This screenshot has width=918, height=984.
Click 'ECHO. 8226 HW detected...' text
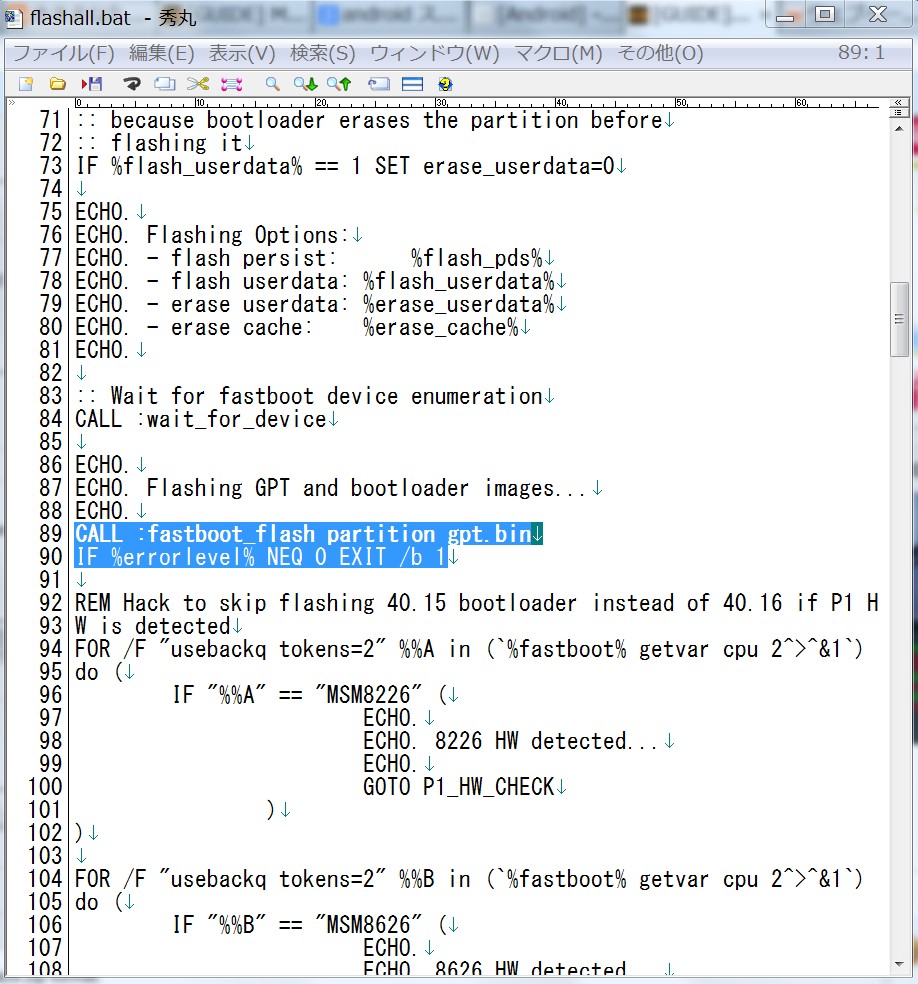tap(510, 741)
